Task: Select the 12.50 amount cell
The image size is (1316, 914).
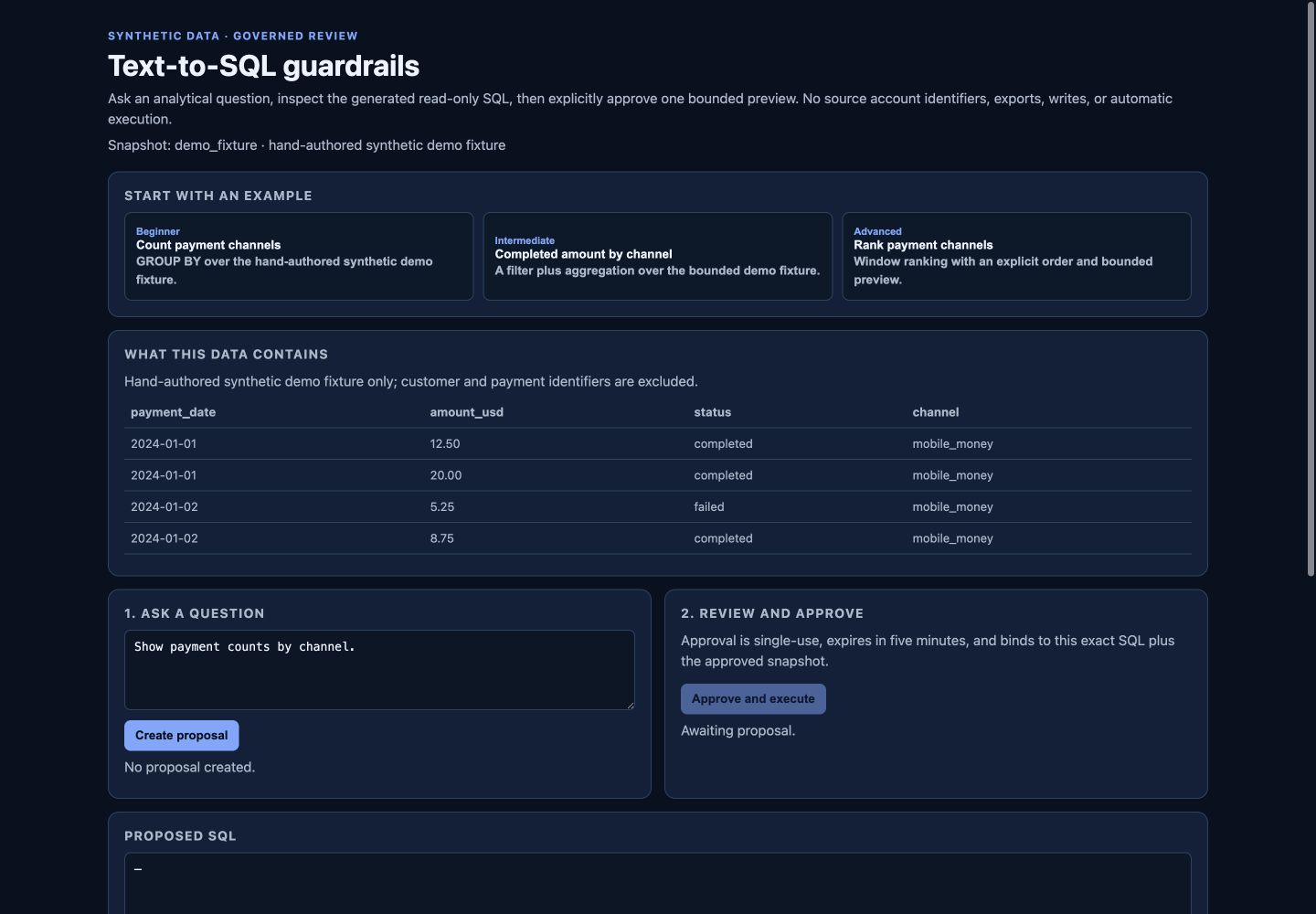Action: pos(445,444)
